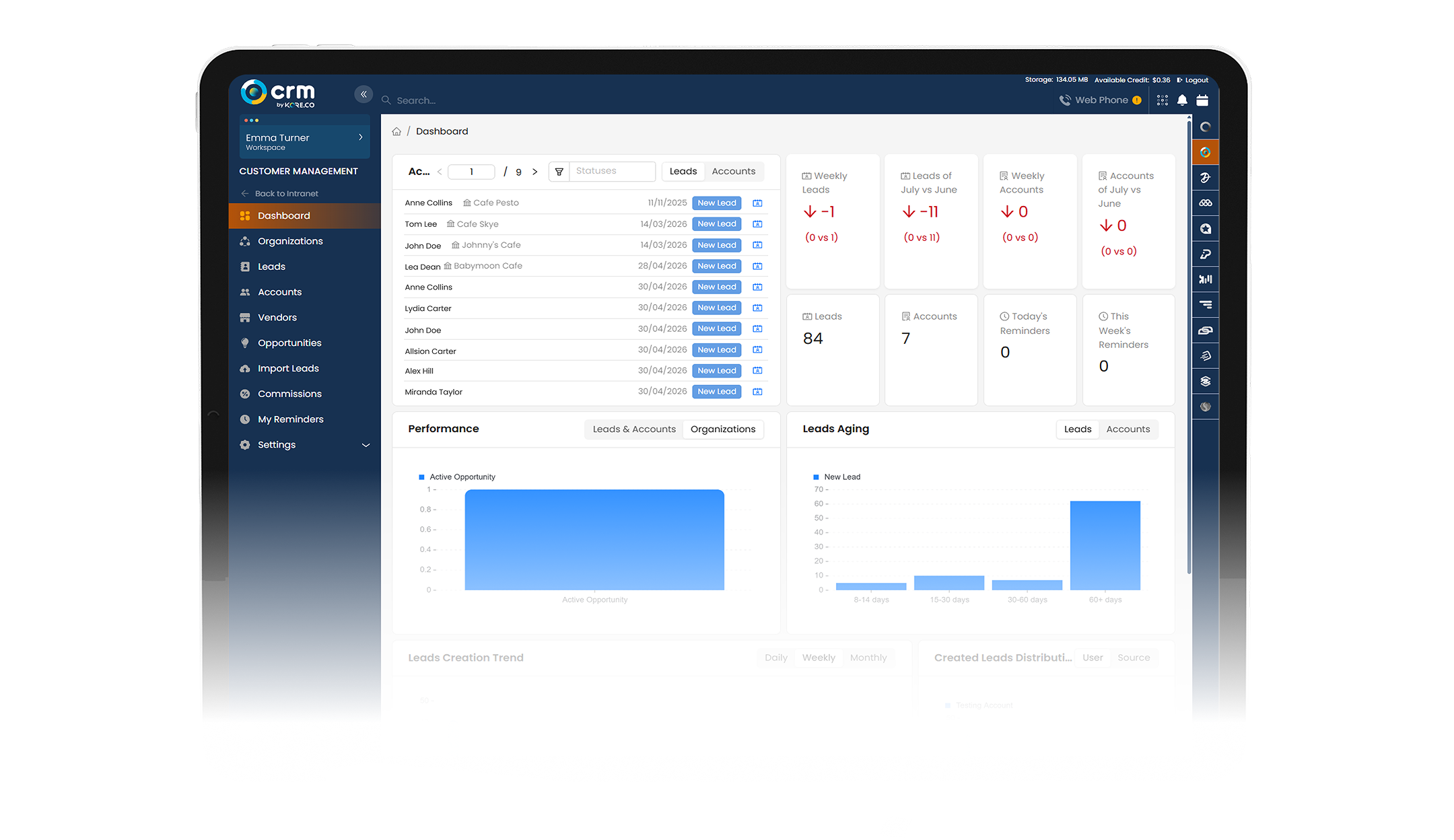The image size is (1454, 840).
Task: Open the chain link app in right rail
Action: pyautogui.click(x=1205, y=330)
